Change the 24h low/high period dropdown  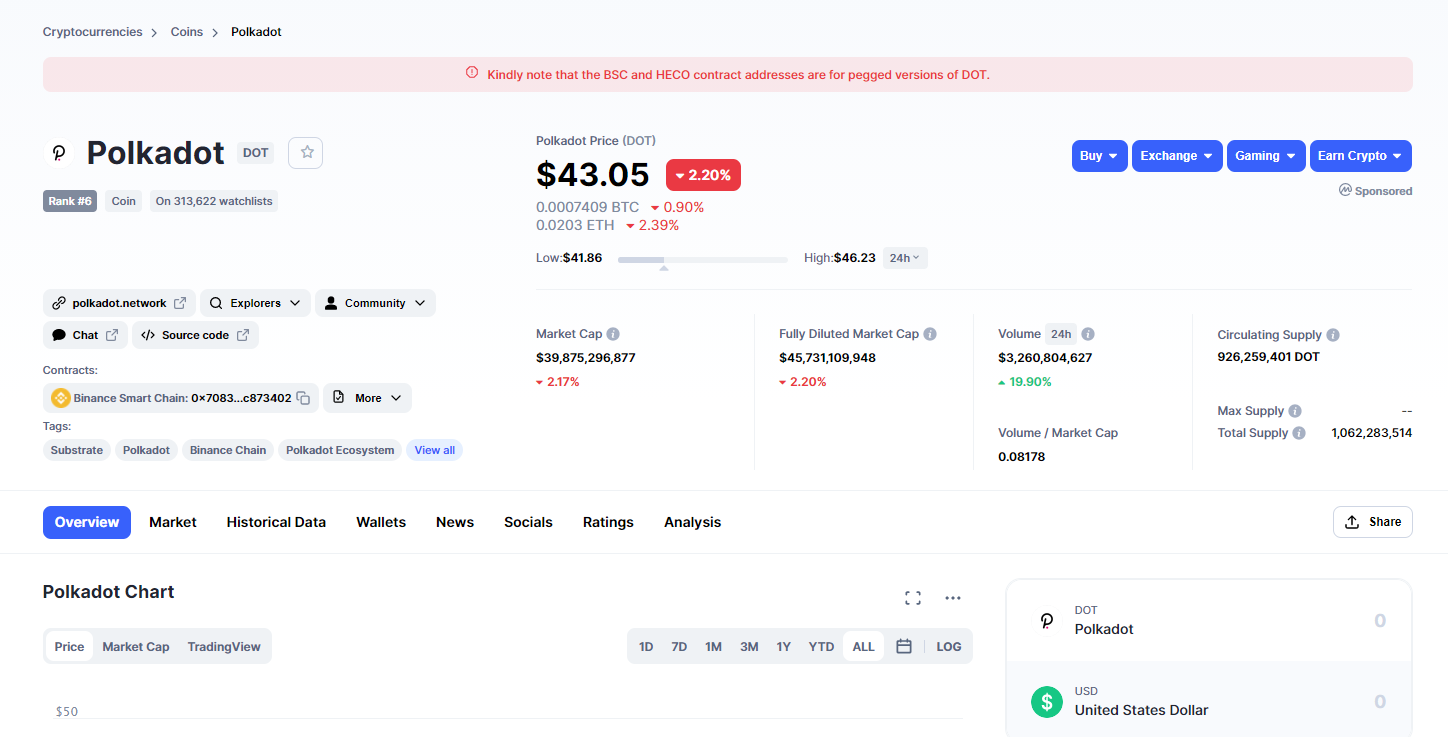click(x=905, y=258)
